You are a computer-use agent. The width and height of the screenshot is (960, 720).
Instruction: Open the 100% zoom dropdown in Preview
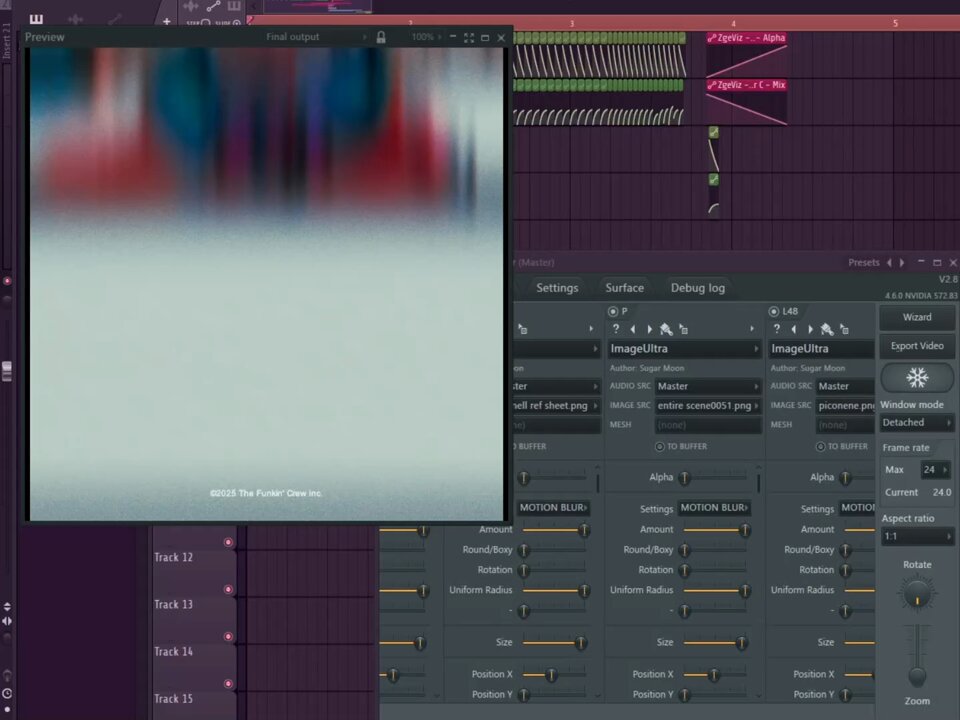[426, 37]
